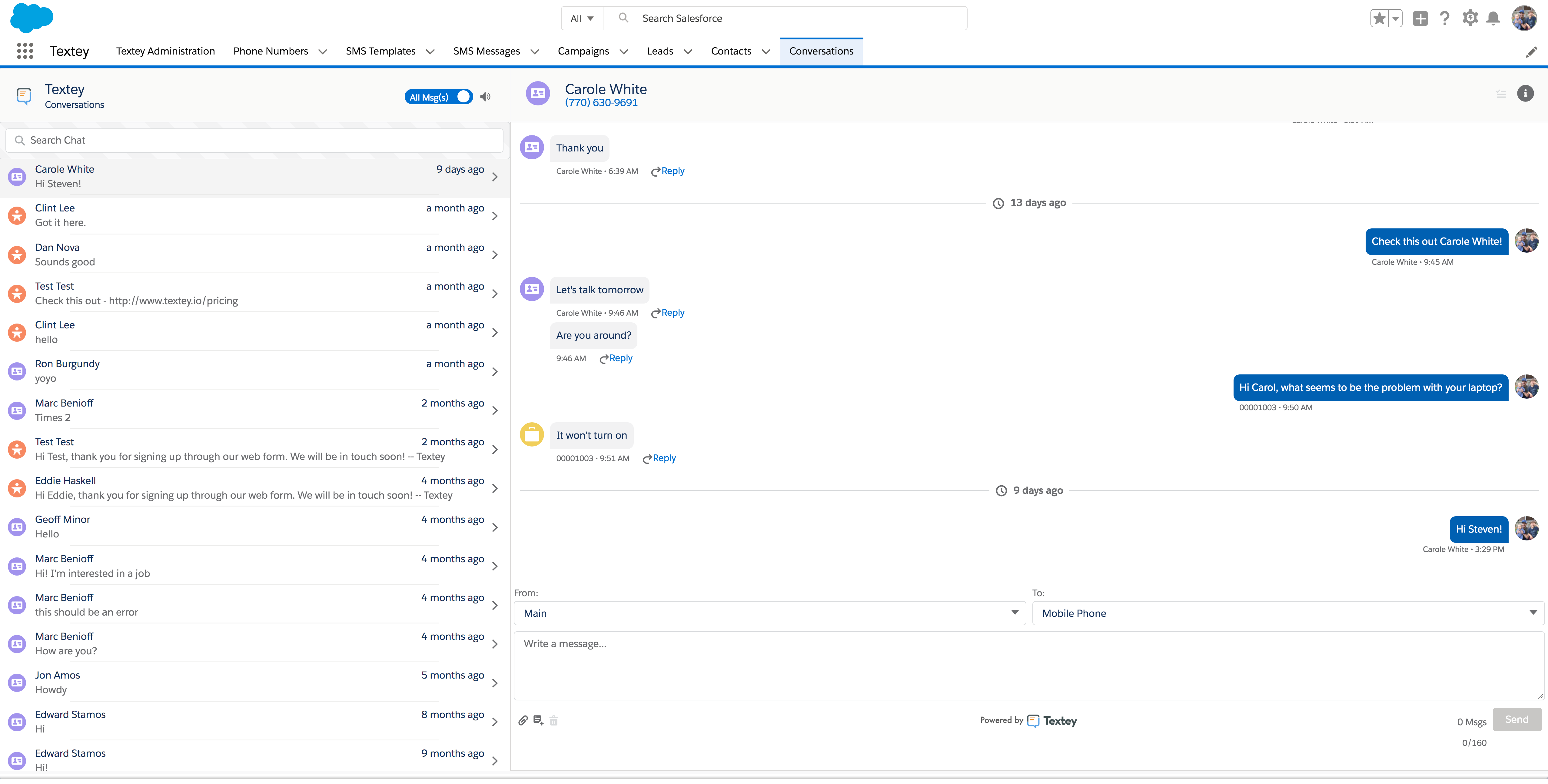Click the Check this out Carole White! bubble

tap(1436, 241)
